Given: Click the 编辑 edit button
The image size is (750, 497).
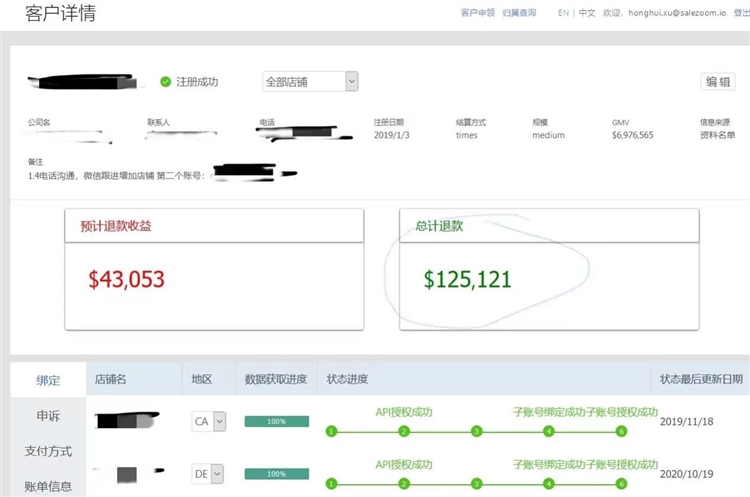Looking at the screenshot, I should tap(718, 82).
